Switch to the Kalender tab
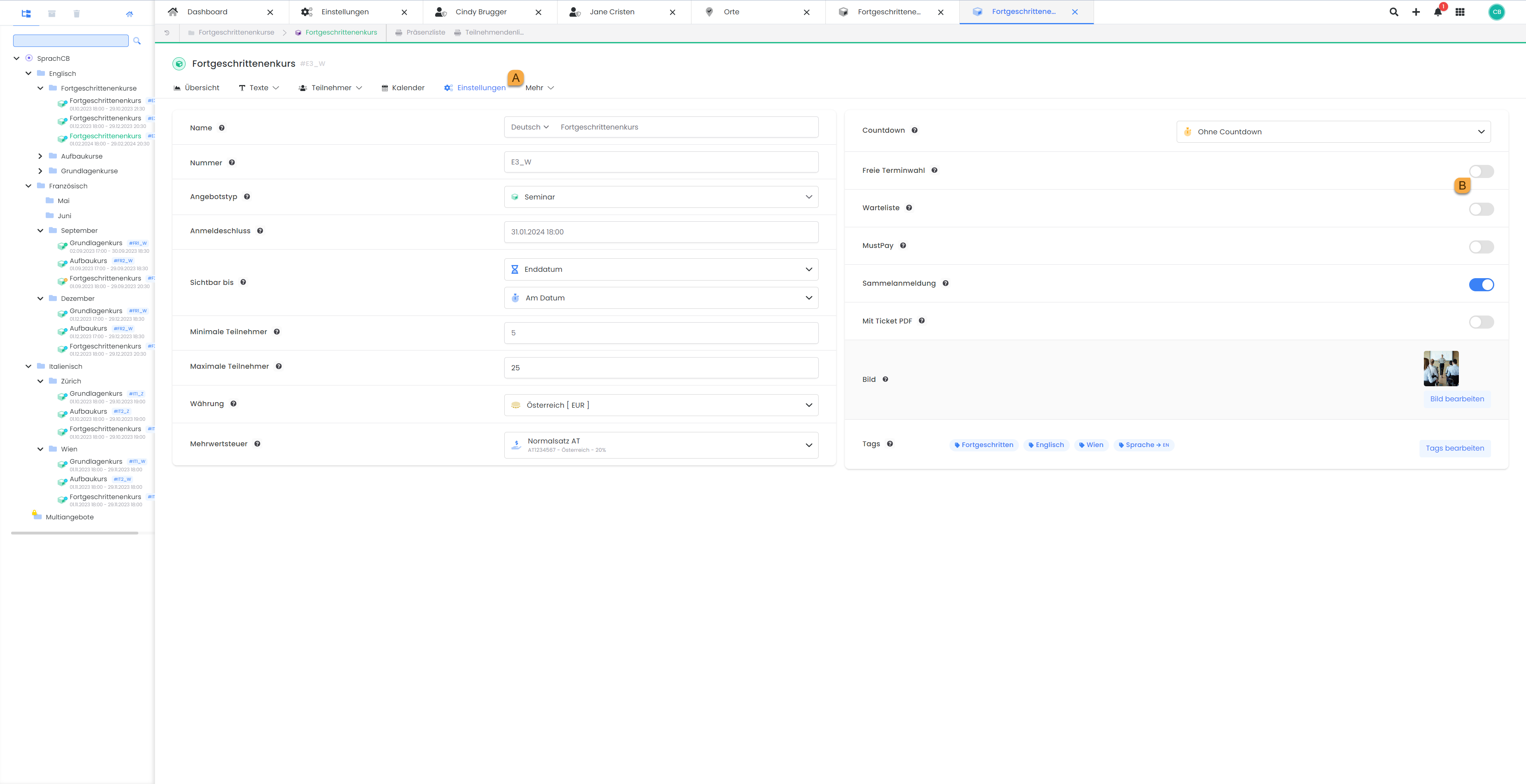 coord(403,88)
